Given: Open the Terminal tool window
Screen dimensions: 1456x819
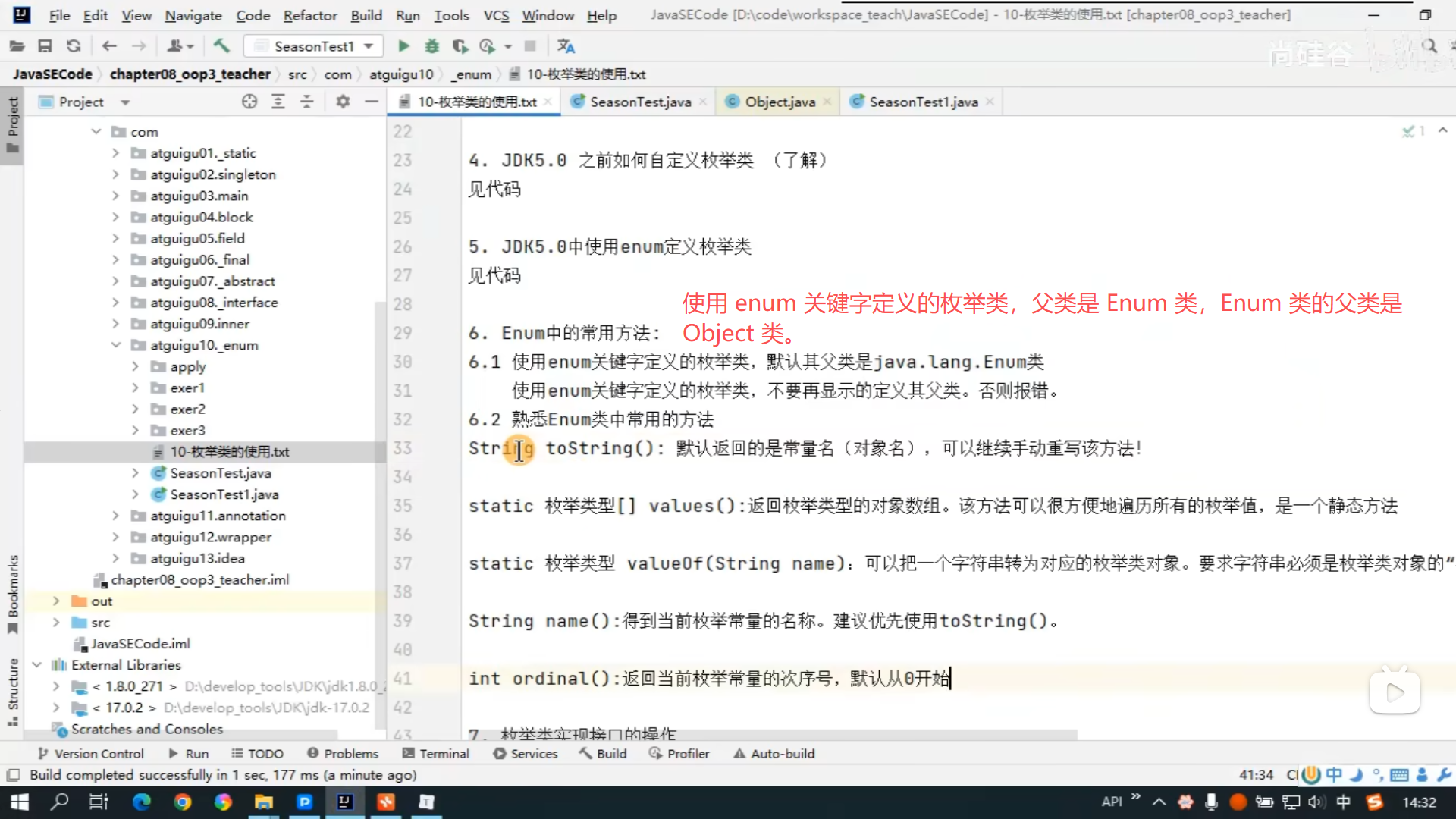Looking at the screenshot, I should click(436, 753).
